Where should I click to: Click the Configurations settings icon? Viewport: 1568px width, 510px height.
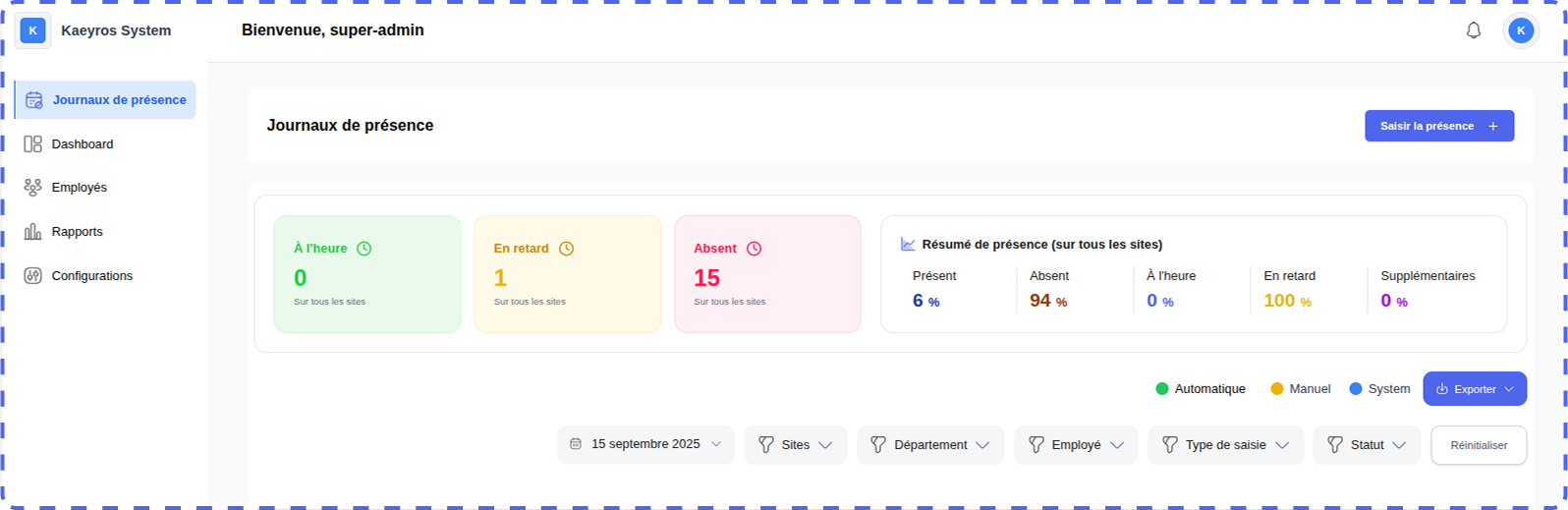(33, 276)
